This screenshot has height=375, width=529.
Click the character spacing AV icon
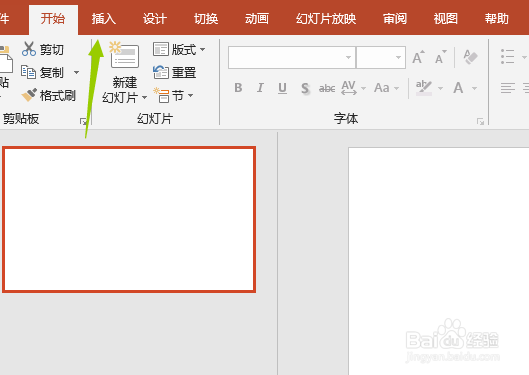point(349,88)
